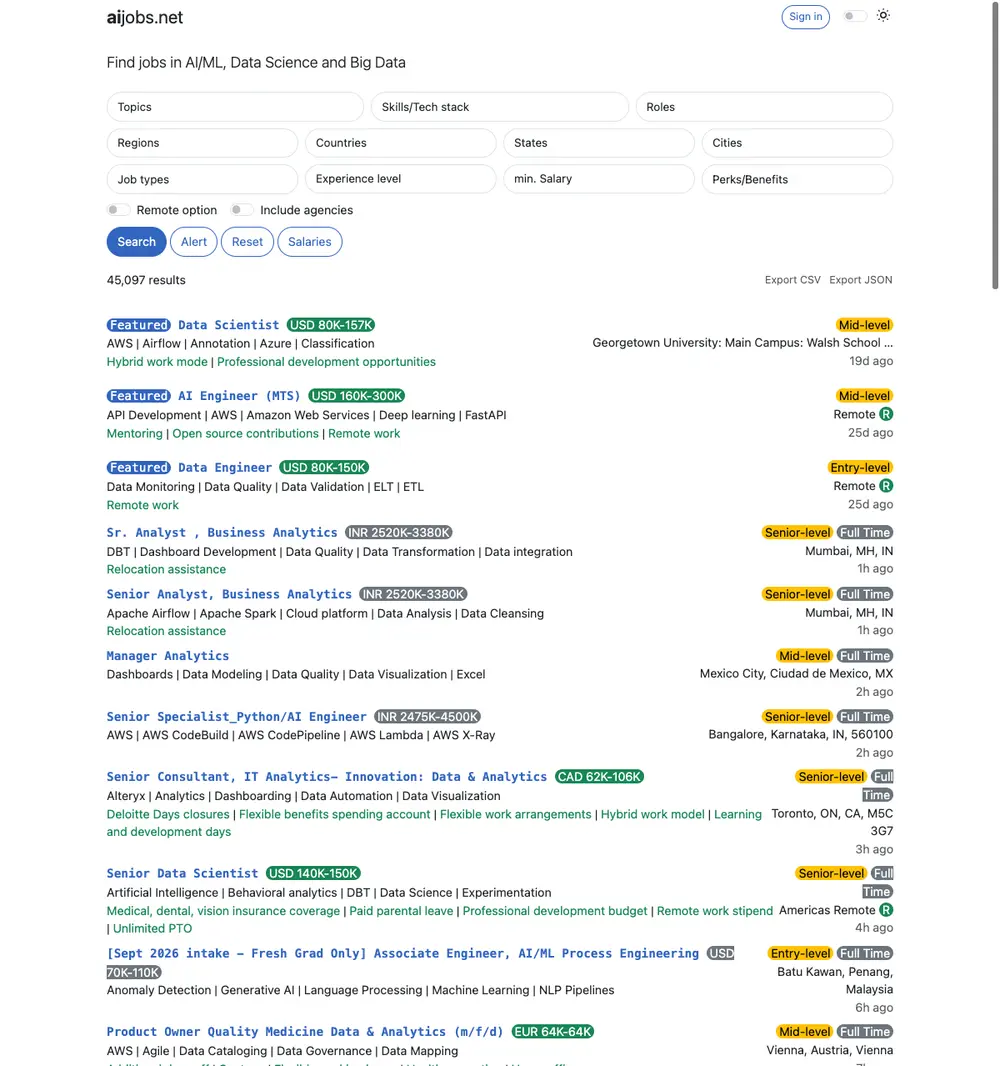Click Featured badge on AI Engineer row
Viewport: 1000px width, 1066px height.
139,396
